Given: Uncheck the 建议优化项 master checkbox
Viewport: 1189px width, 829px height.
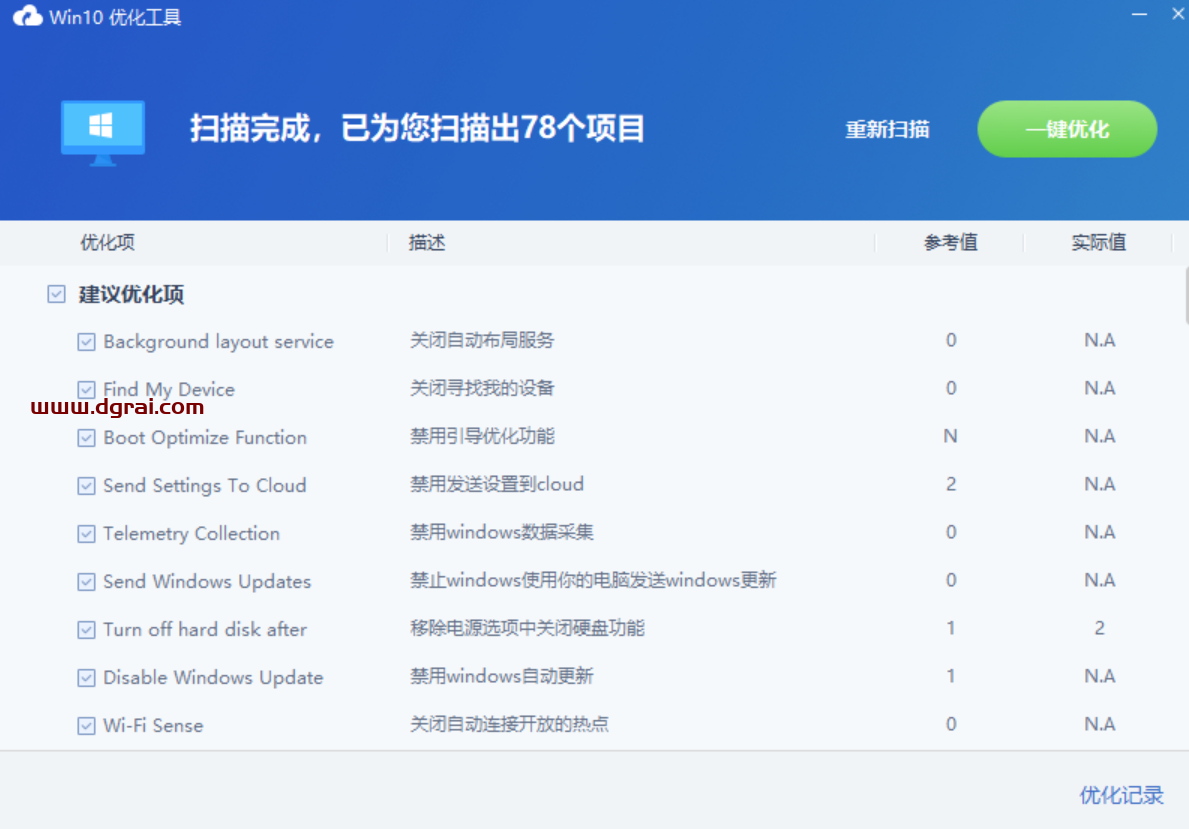Looking at the screenshot, I should tap(56, 293).
